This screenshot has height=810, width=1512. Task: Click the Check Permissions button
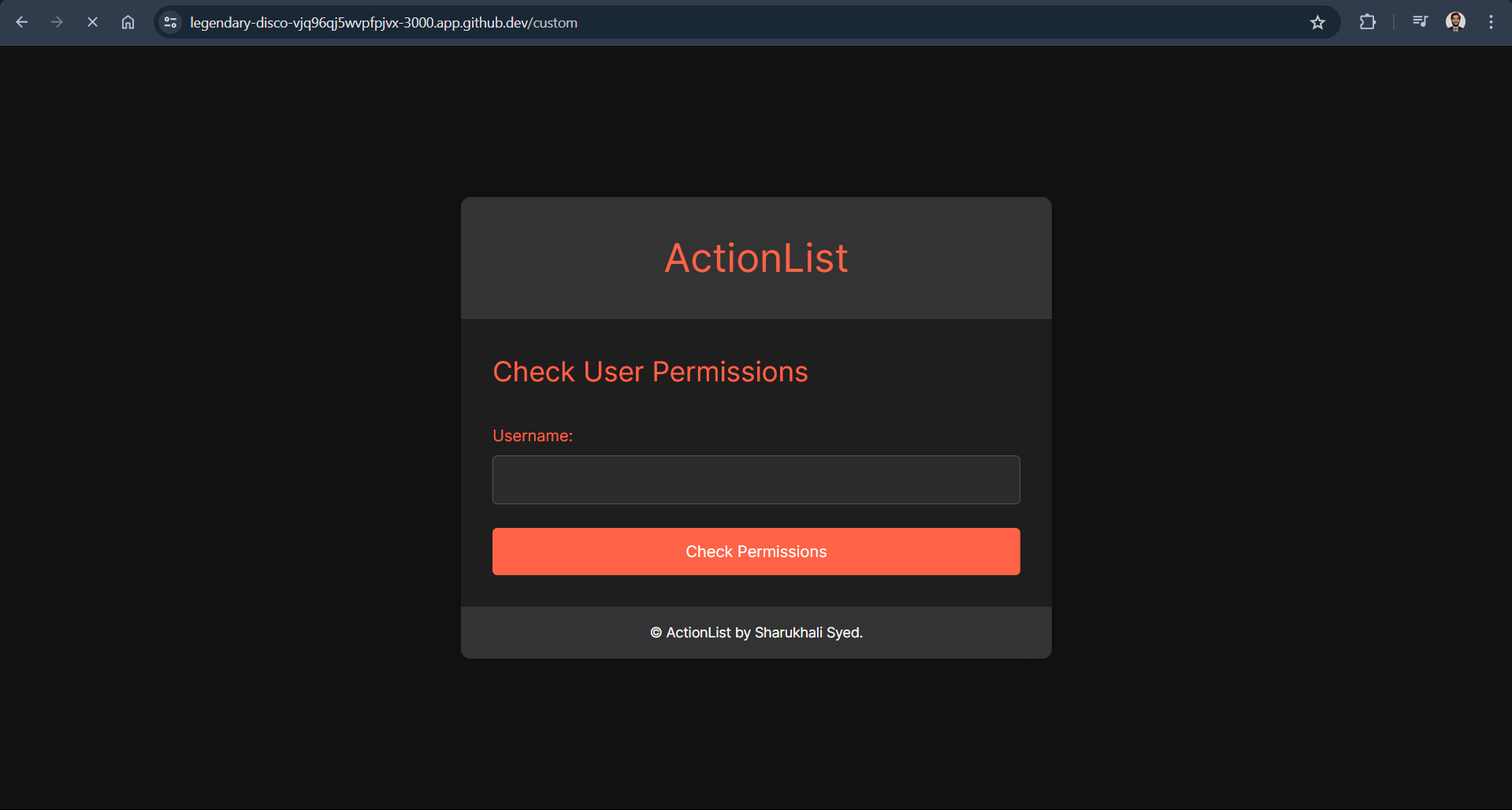(756, 552)
